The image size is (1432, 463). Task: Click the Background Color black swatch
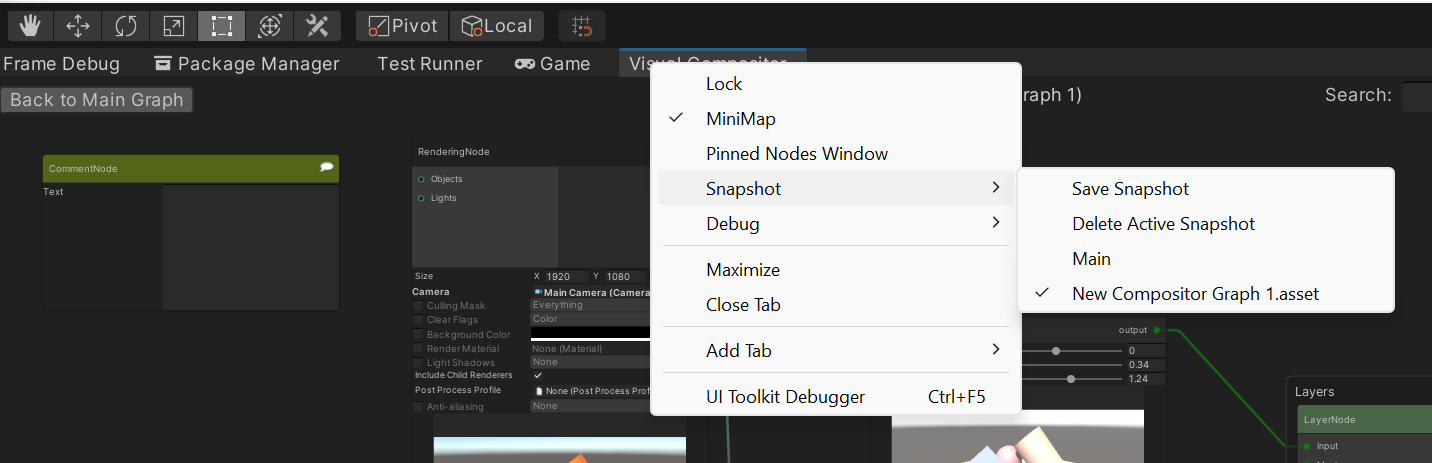tap(590, 334)
